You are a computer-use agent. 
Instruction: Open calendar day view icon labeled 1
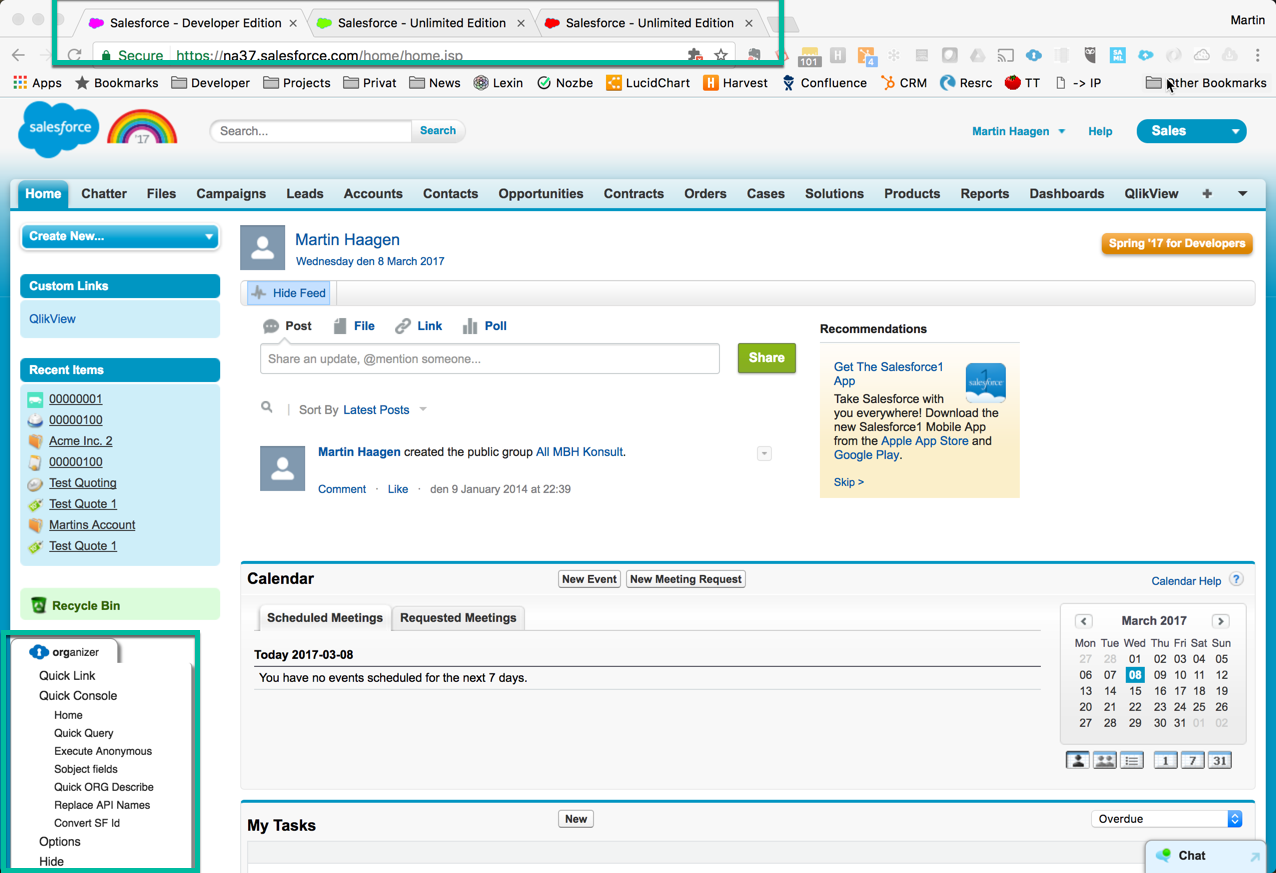coord(1165,761)
